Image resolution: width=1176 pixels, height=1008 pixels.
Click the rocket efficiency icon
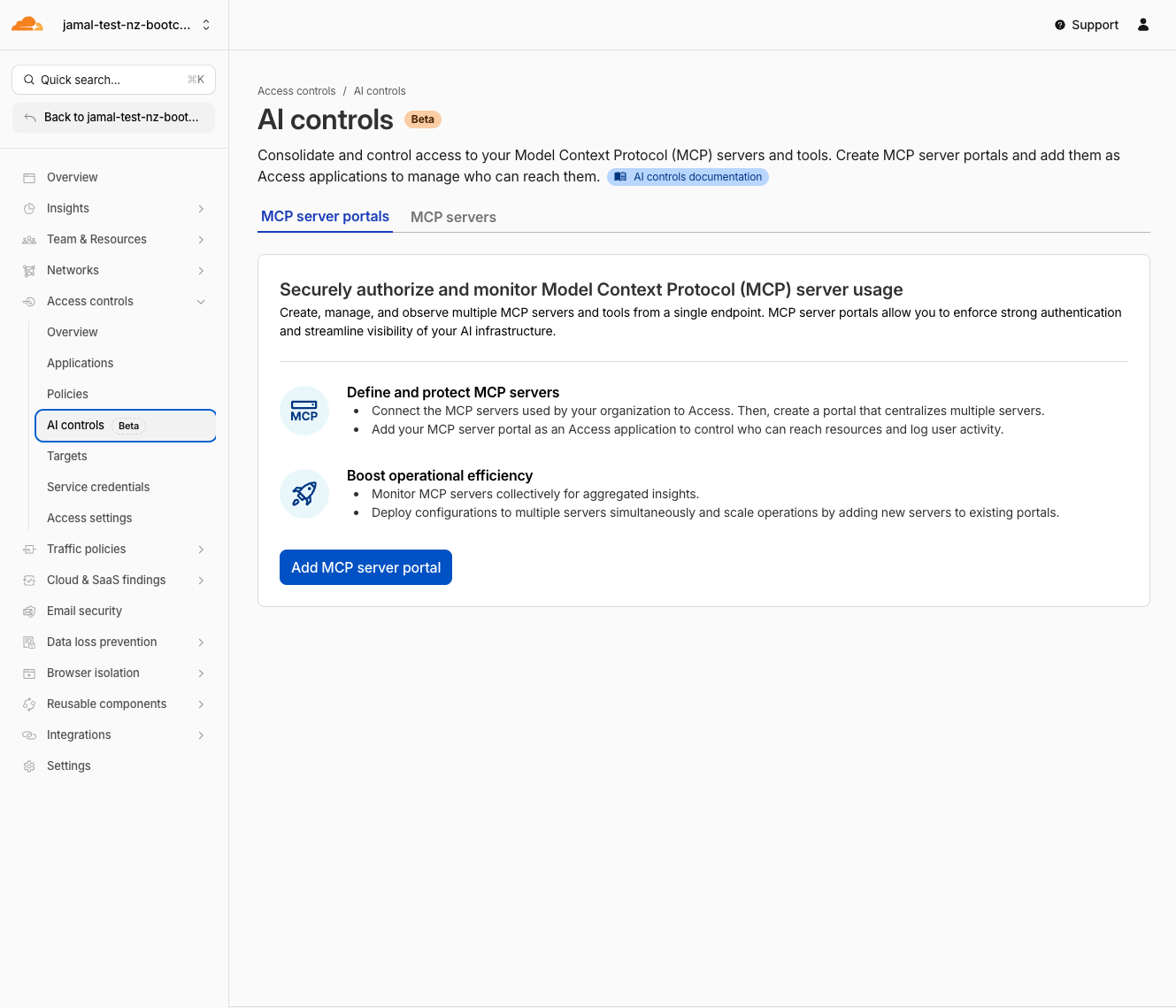pos(304,494)
